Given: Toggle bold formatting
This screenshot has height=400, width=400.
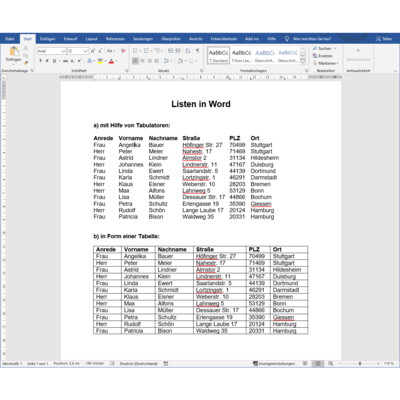Looking at the screenshot, I should (x=41, y=61).
